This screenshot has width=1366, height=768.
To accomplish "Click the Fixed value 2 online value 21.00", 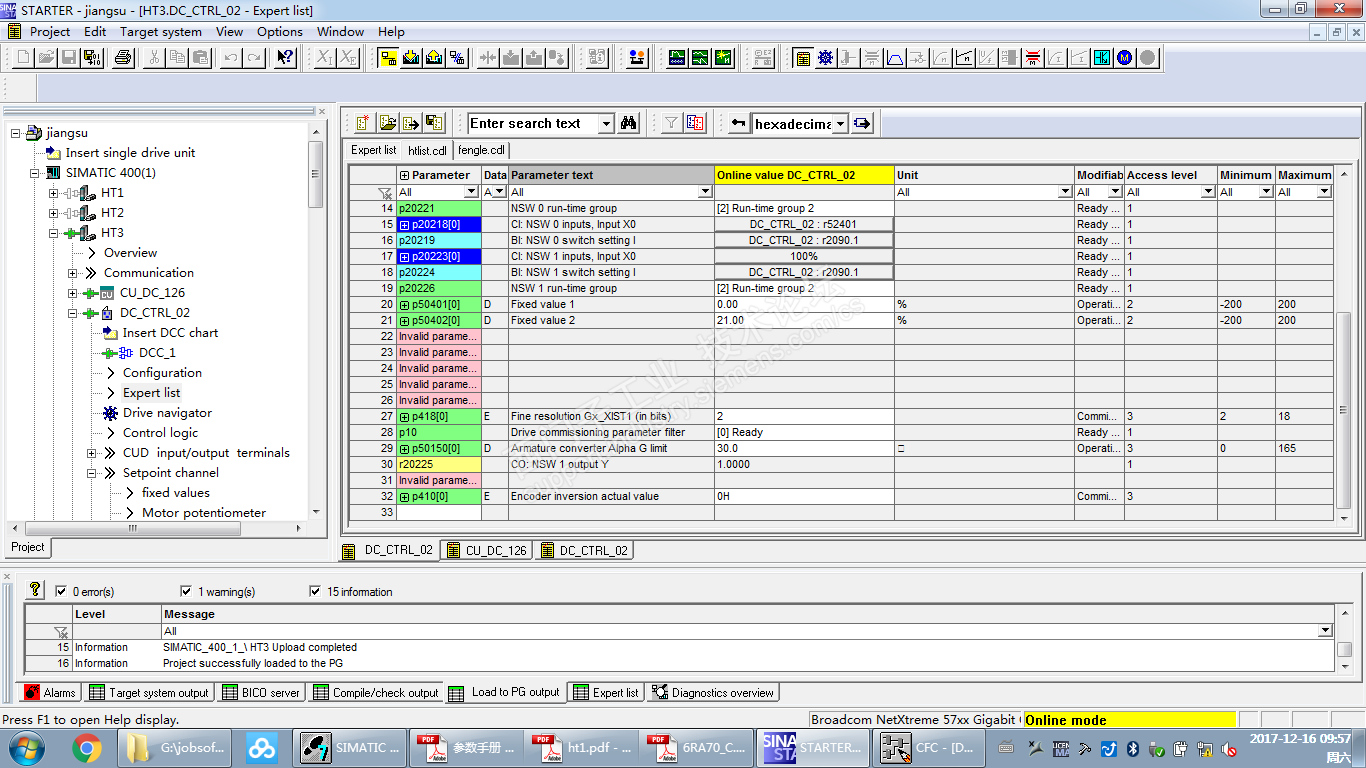I will pos(804,320).
